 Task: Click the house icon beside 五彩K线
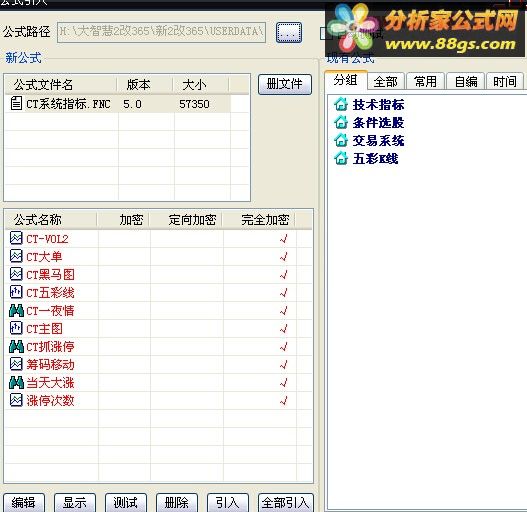[x=341, y=158]
